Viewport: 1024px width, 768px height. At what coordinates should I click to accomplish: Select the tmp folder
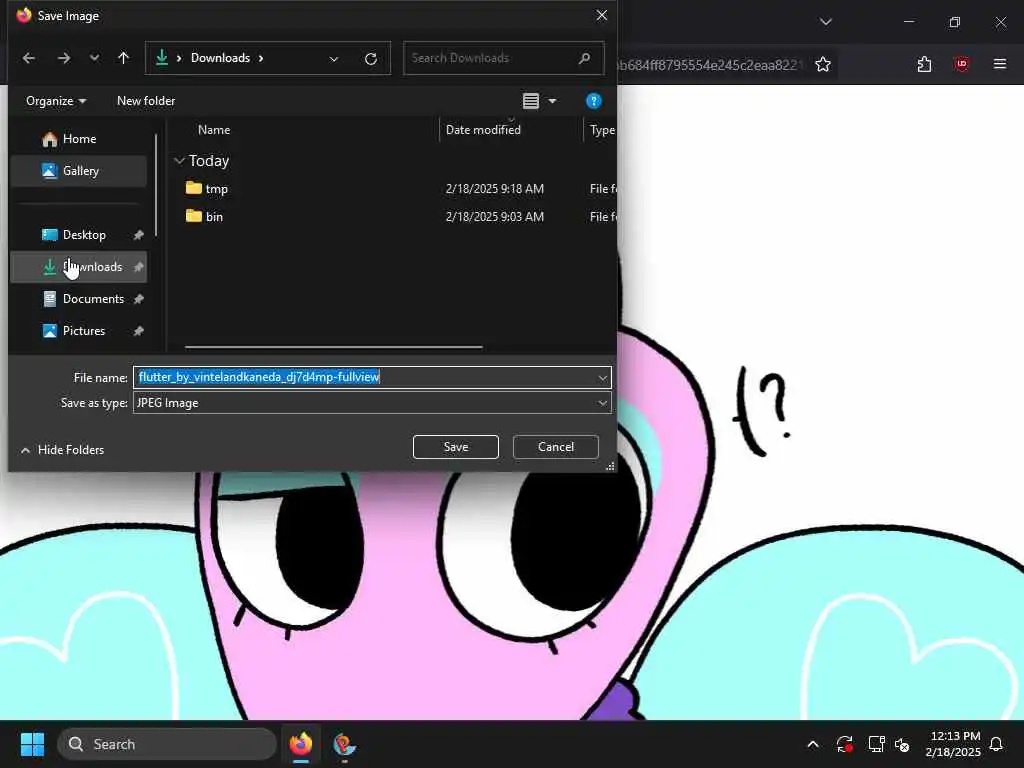[206, 189]
